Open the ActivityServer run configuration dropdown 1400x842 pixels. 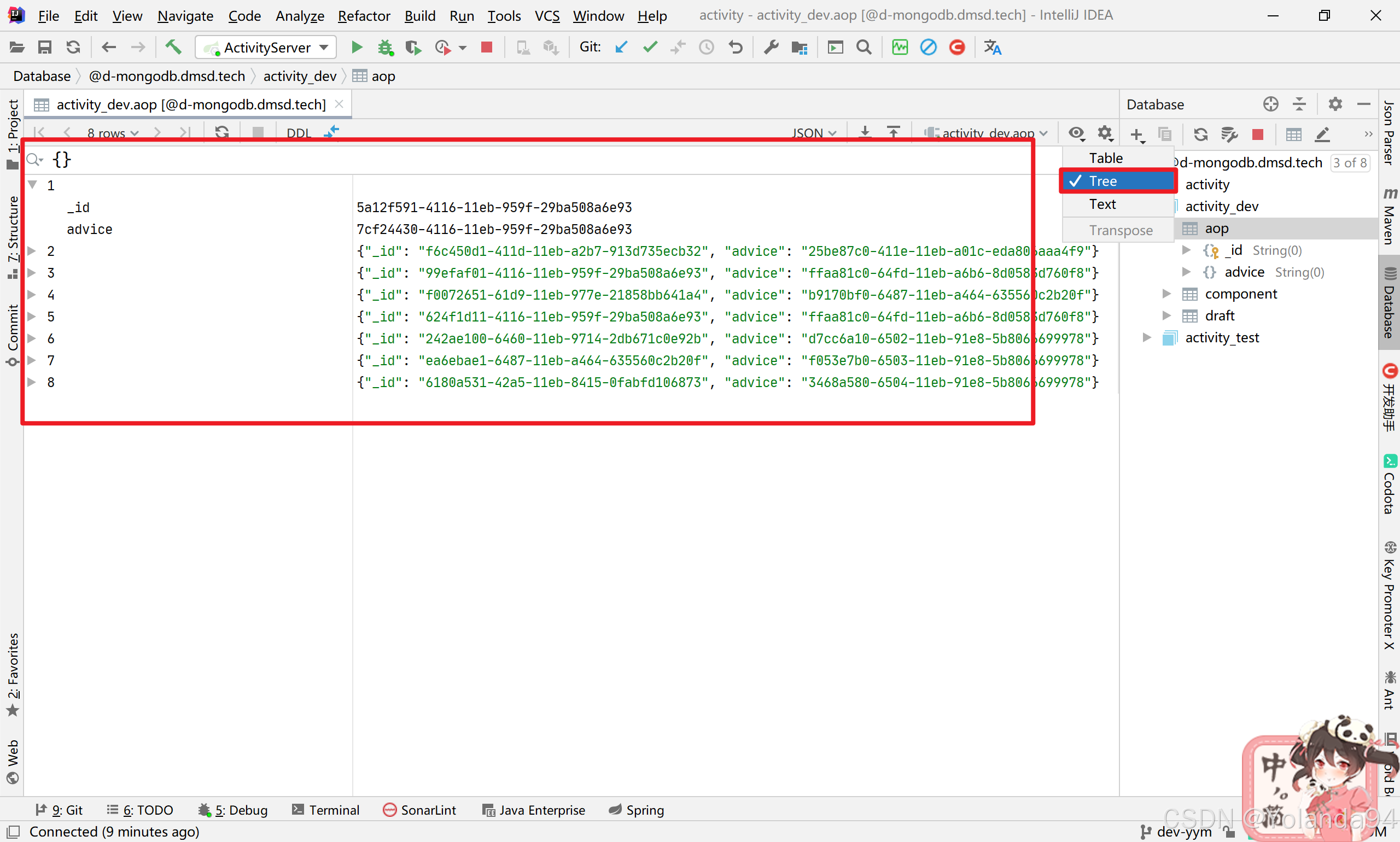266,48
